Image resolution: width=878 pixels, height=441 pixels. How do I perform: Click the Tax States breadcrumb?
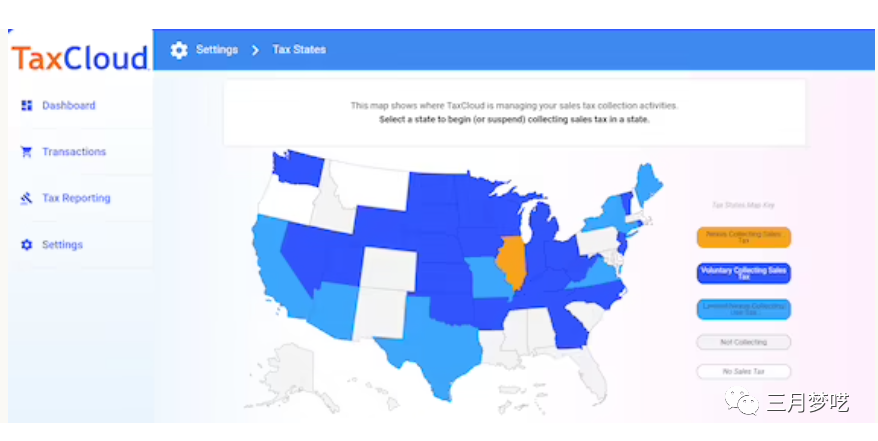coord(299,50)
